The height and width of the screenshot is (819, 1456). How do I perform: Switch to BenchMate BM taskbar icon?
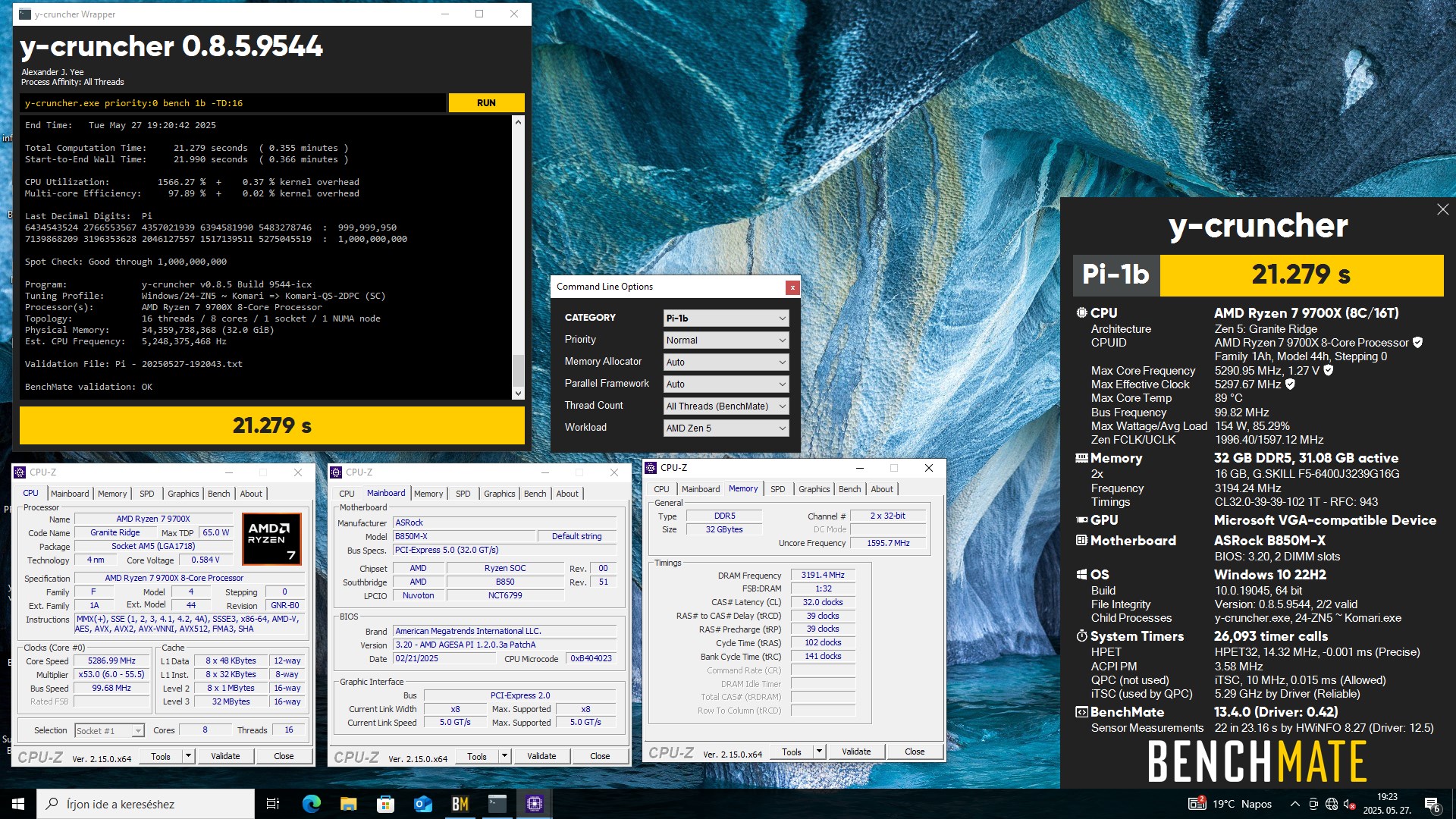pyautogui.click(x=460, y=804)
